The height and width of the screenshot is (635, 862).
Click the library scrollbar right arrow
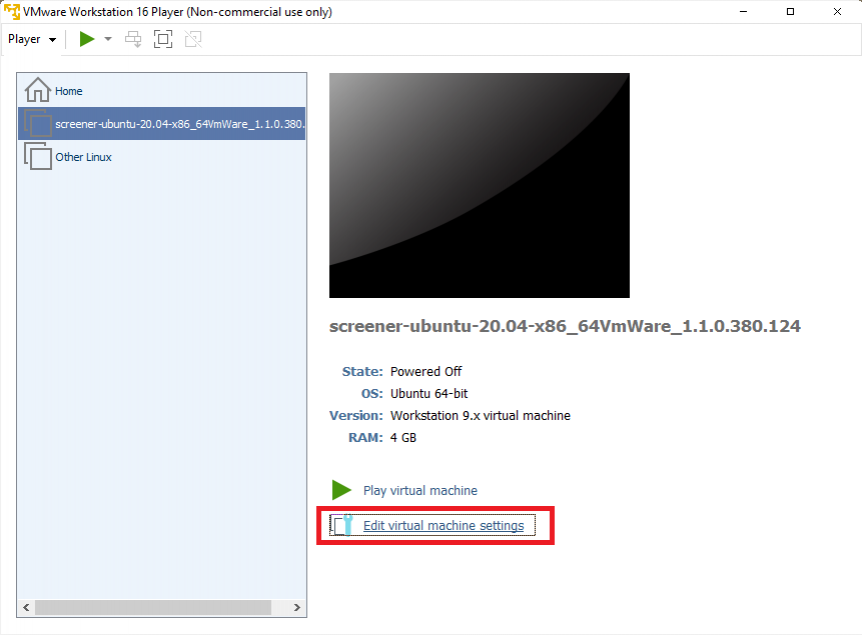pyautogui.click(x=297, y=607)
